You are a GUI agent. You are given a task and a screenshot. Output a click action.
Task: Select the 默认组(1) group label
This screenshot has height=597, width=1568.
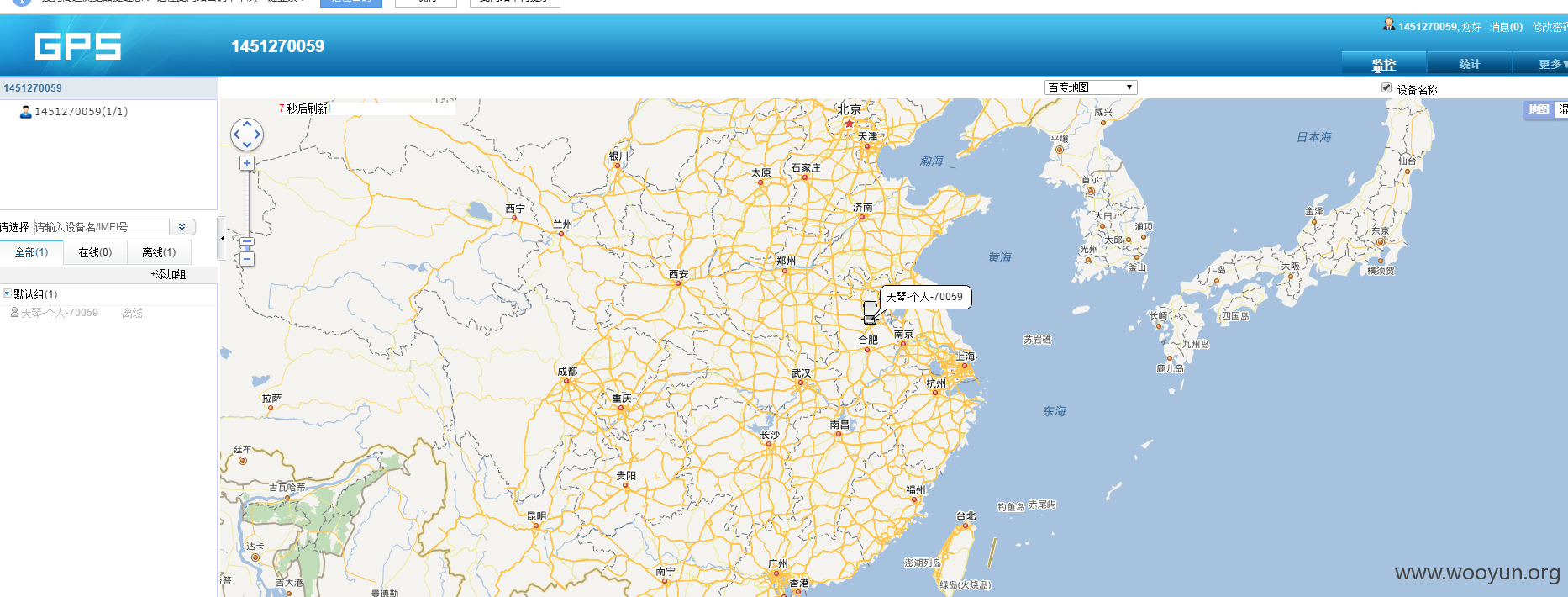click(x=35, y=294)
